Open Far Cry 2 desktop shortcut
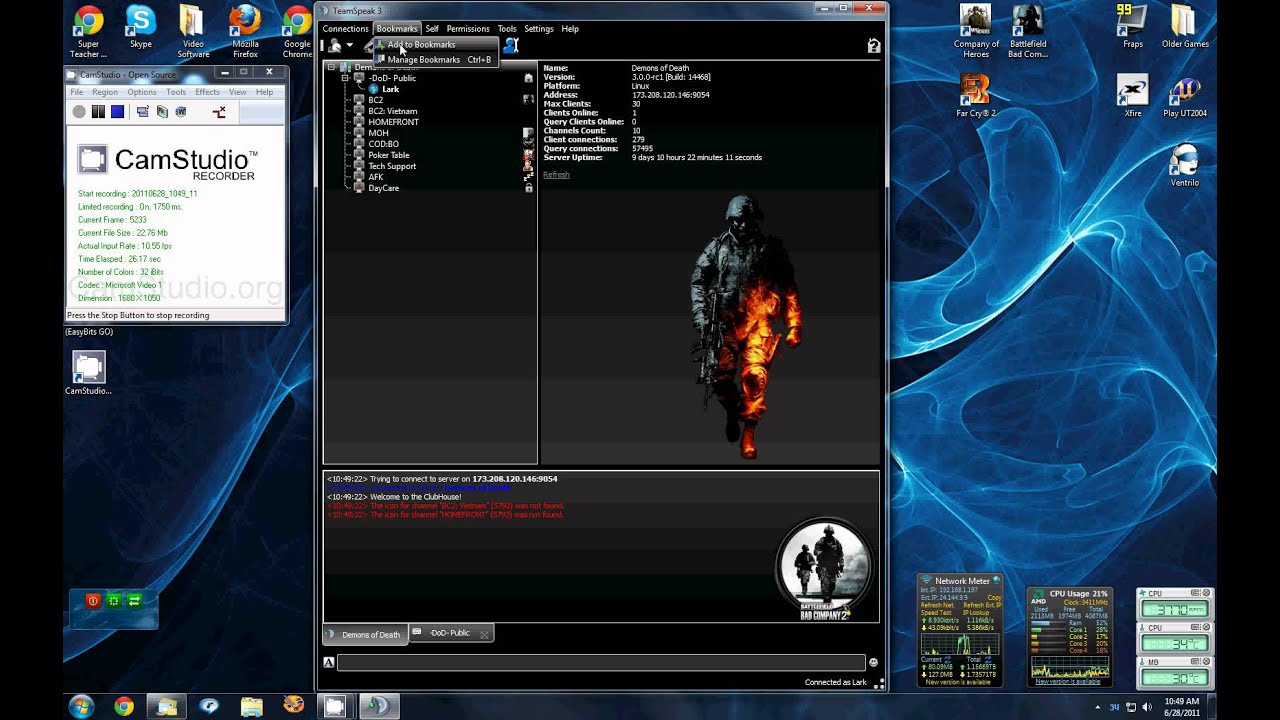 coord(976,96)
